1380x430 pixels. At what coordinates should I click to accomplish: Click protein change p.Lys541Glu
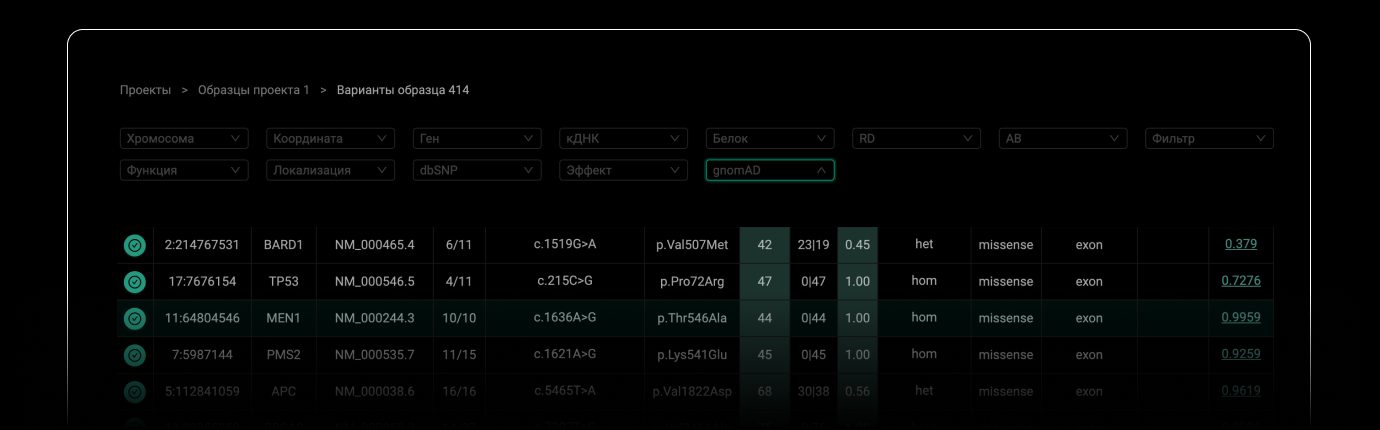pyautogui.click(x=692, y=355)
